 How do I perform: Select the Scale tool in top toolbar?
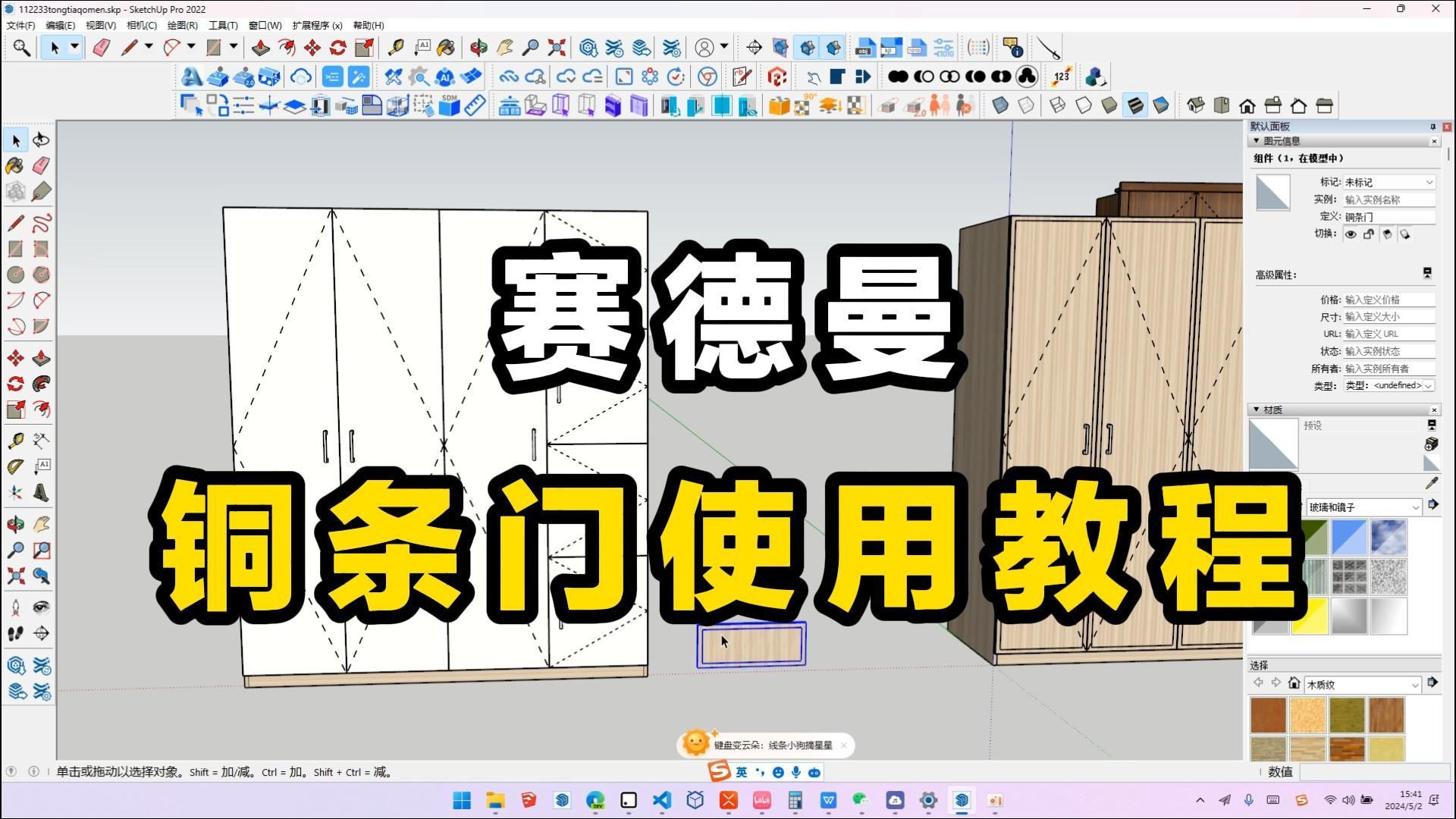(x=364, y=48)
